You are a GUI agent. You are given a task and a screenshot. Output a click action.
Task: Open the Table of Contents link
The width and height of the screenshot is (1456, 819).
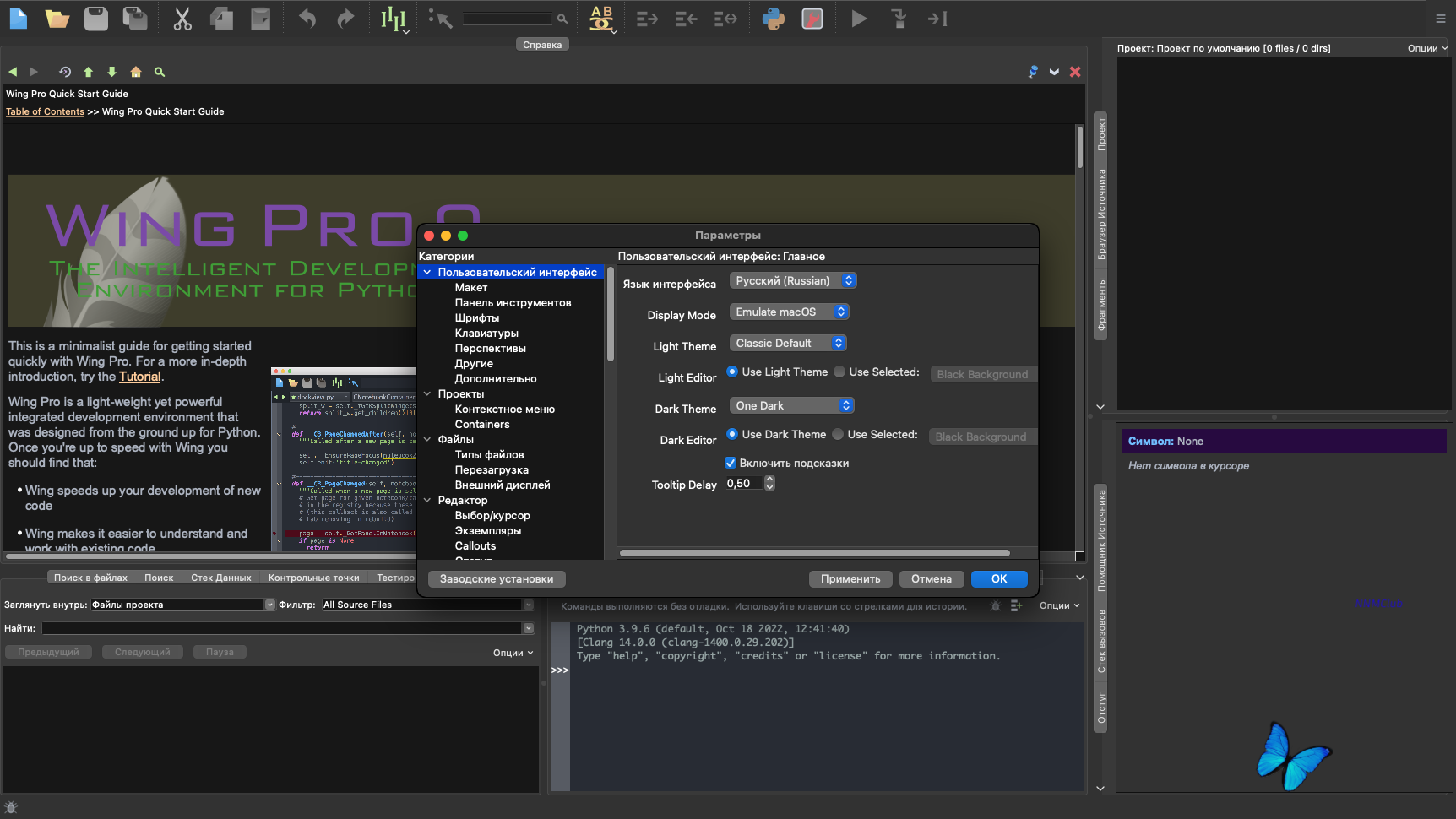[45, 111]
